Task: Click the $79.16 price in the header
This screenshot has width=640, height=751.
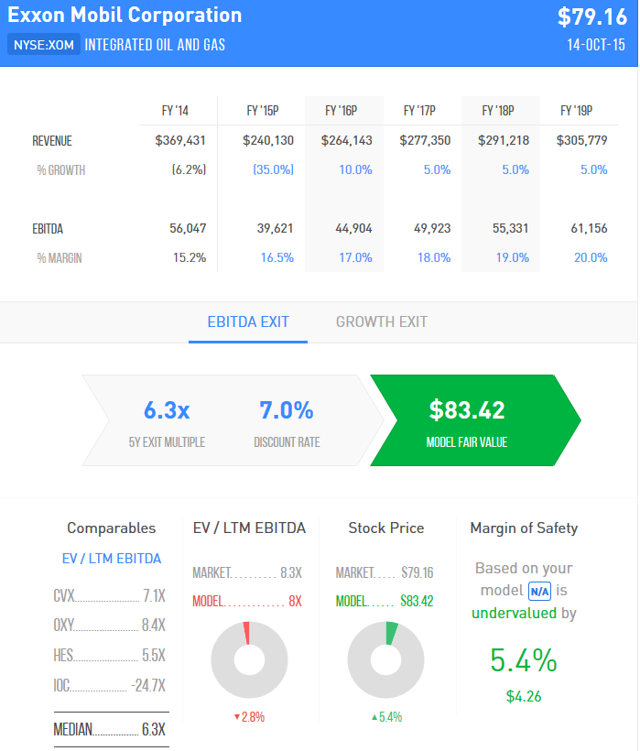Action: pyautogui.click(x=592, y=17)
